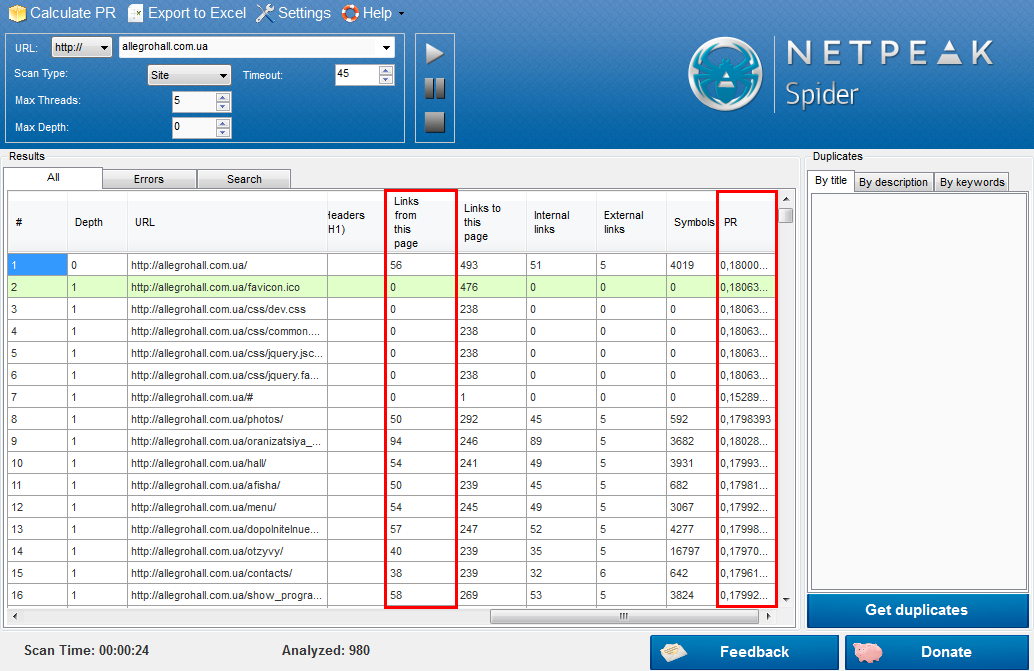
Task: Select the http://allegrohall.com.ua/css/dev.css URL cell
Action: pyautogui.click(x=228, y=309)
